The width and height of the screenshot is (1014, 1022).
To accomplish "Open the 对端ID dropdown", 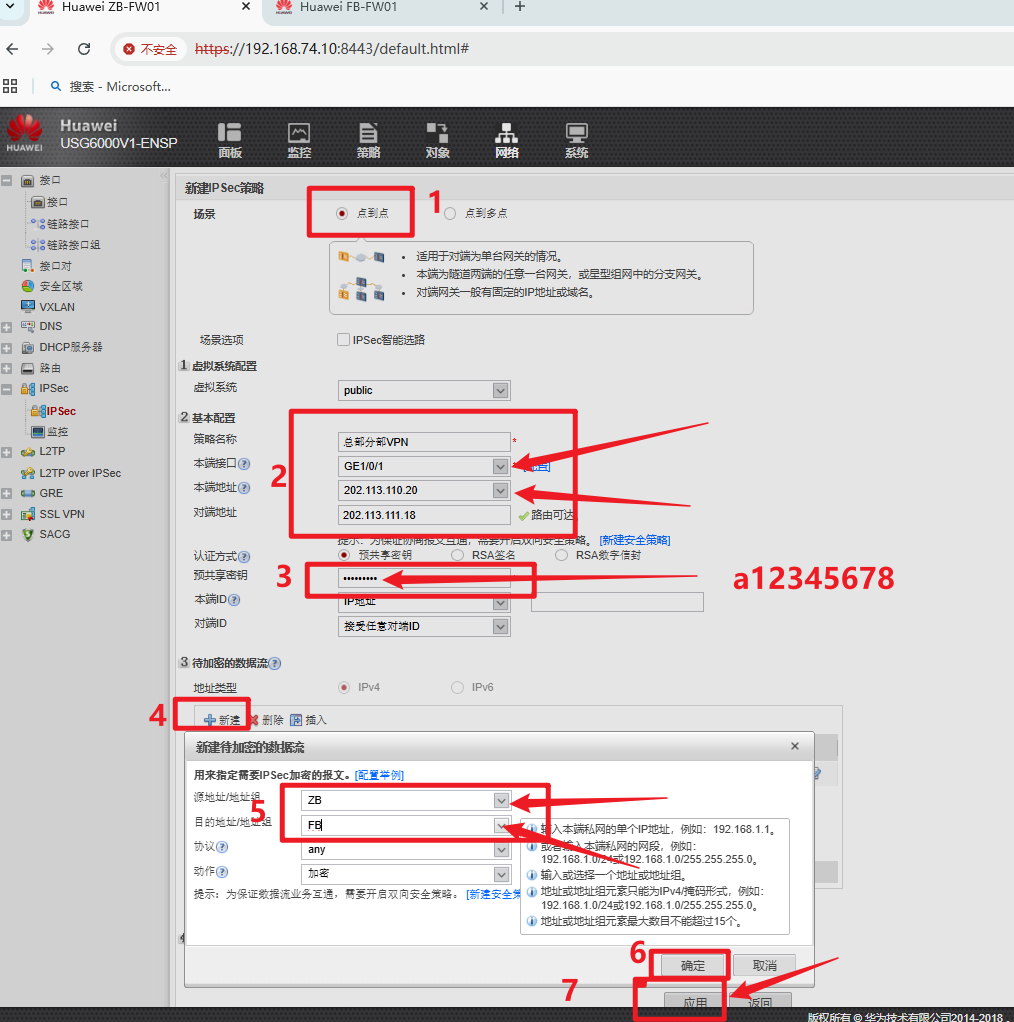I will click(501, 627).
